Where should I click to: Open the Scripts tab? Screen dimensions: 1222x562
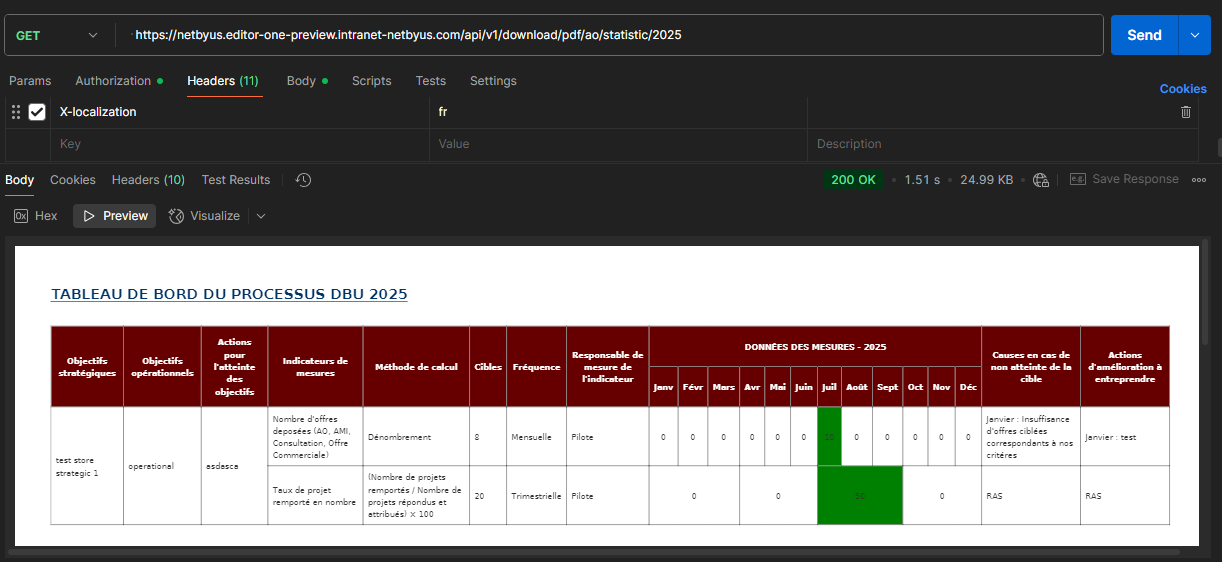371,81
